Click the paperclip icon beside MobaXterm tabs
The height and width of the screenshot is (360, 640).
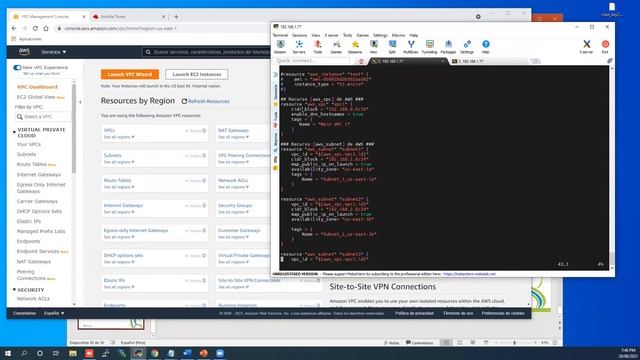[610, 61]
